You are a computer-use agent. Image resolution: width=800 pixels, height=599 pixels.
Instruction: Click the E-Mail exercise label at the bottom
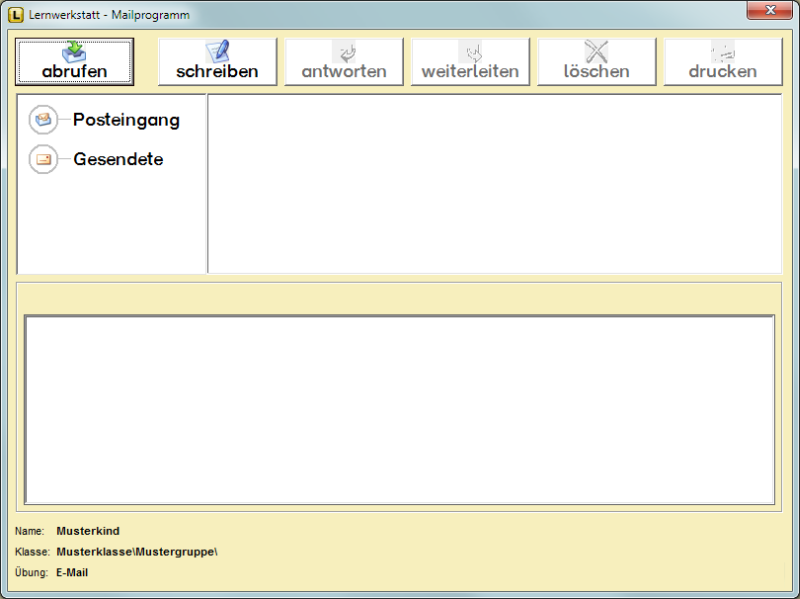coord(72,573)
